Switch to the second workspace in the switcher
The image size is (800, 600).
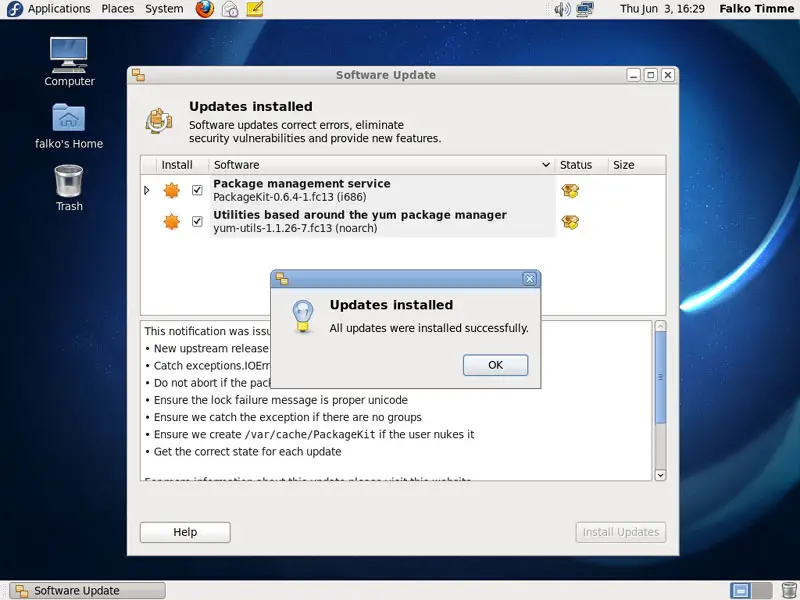click(x=762, y=590)
